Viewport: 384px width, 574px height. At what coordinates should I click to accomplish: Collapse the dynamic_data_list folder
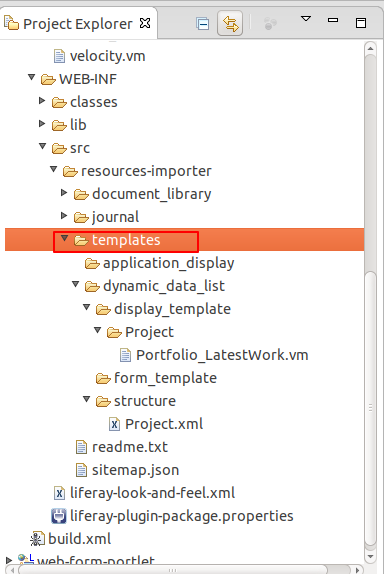pos(75,284)
